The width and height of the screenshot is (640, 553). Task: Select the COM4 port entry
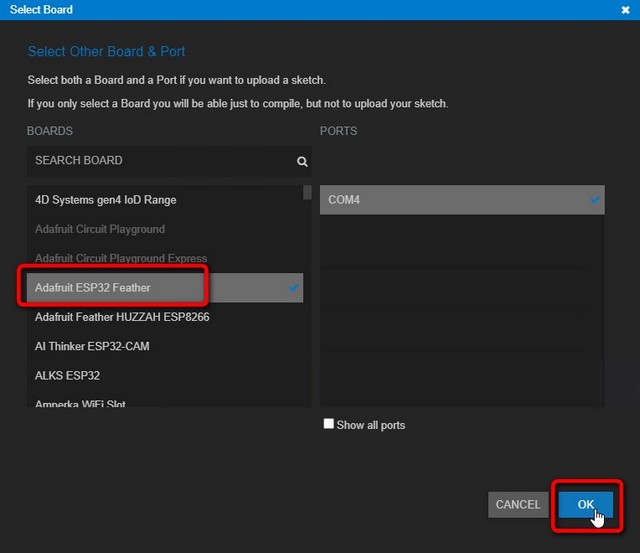pyautogui.click(x=462, y=200)
